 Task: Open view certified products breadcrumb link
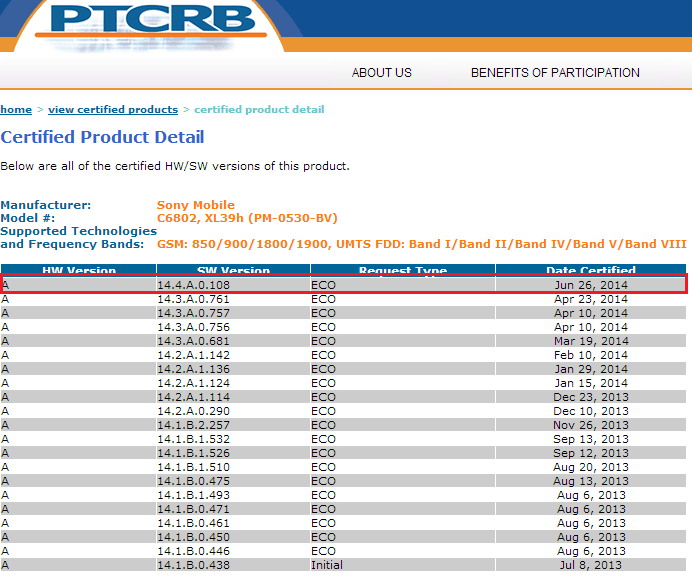[113, 109]
